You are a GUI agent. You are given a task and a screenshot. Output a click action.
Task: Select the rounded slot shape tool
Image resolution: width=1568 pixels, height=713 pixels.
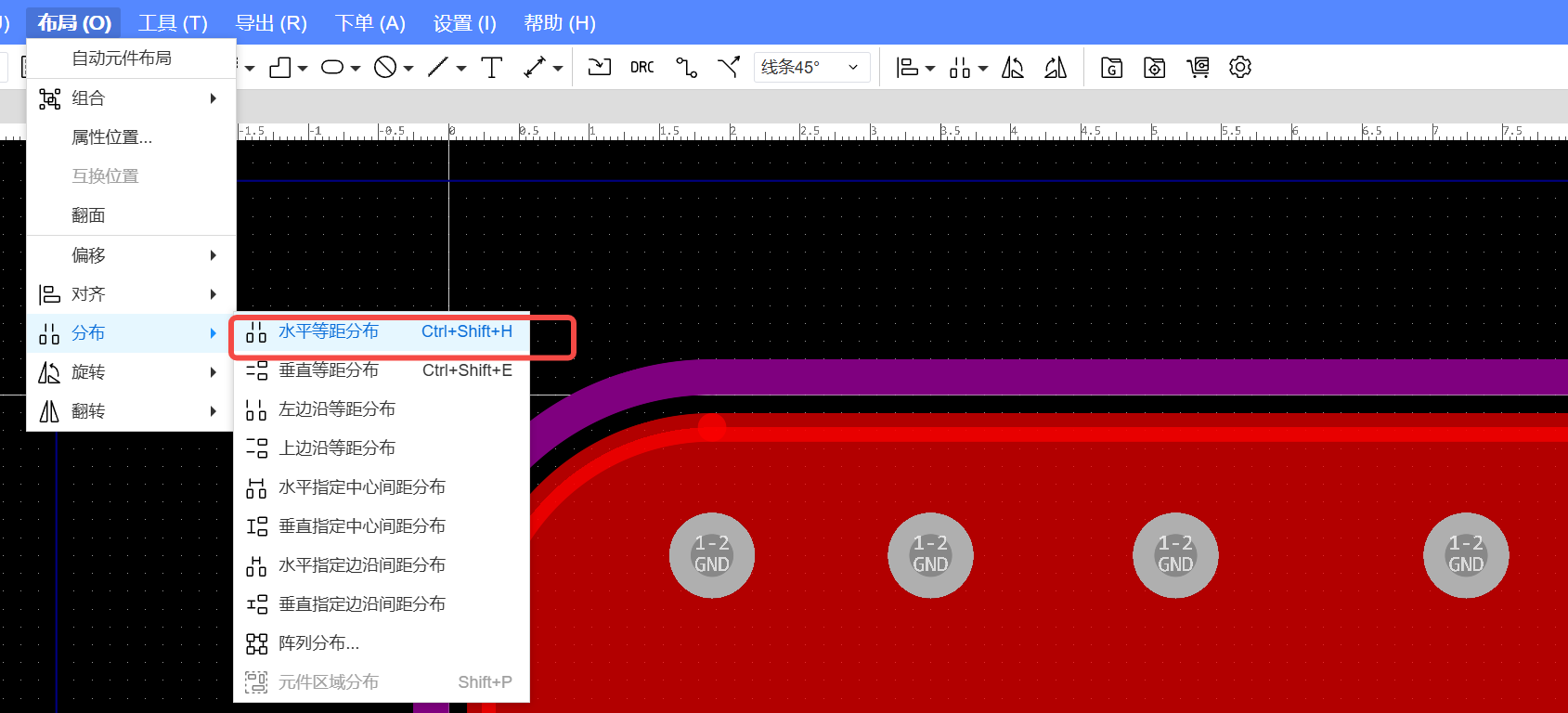point(332,68)
